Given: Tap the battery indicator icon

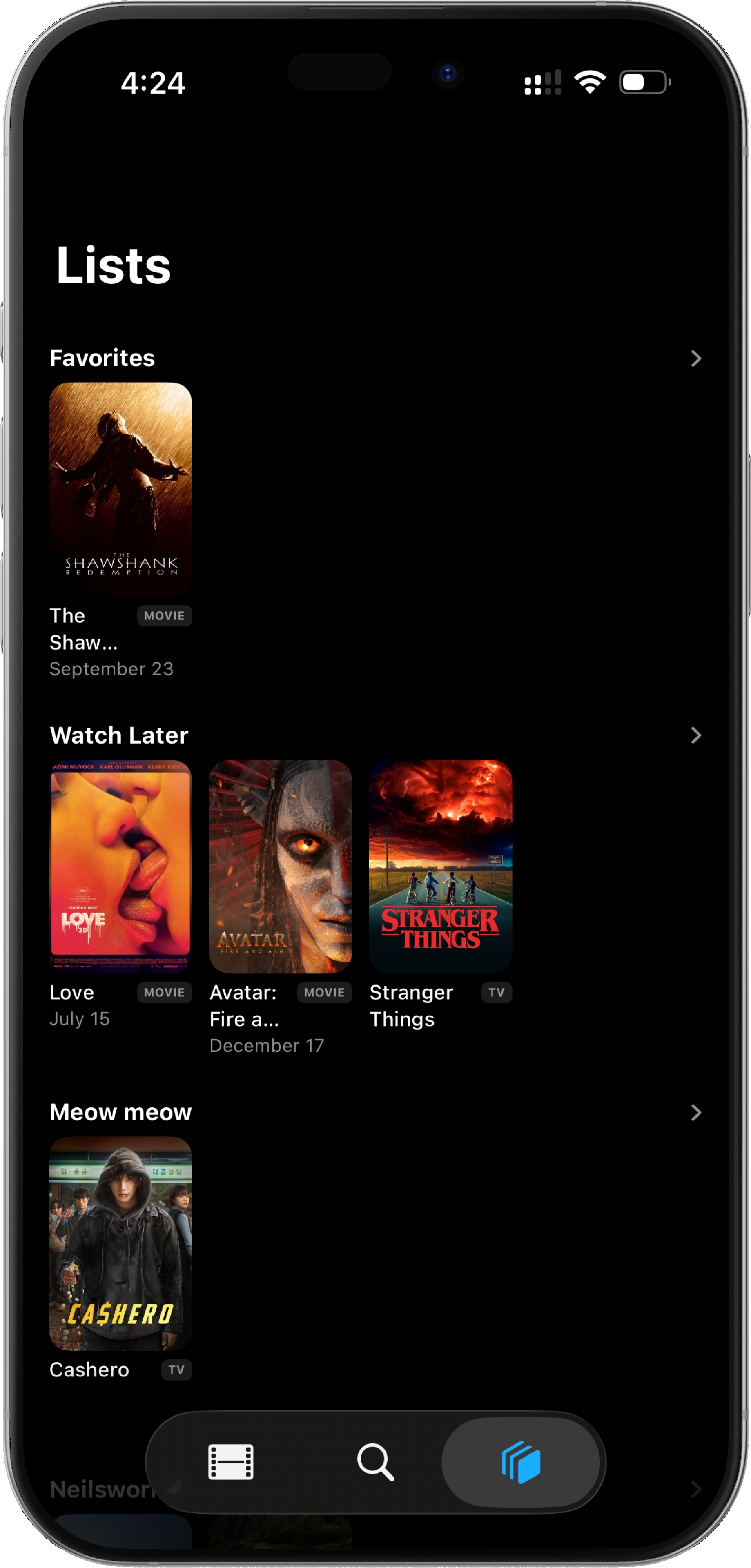Looking at the screenshot, I should 644,82.
